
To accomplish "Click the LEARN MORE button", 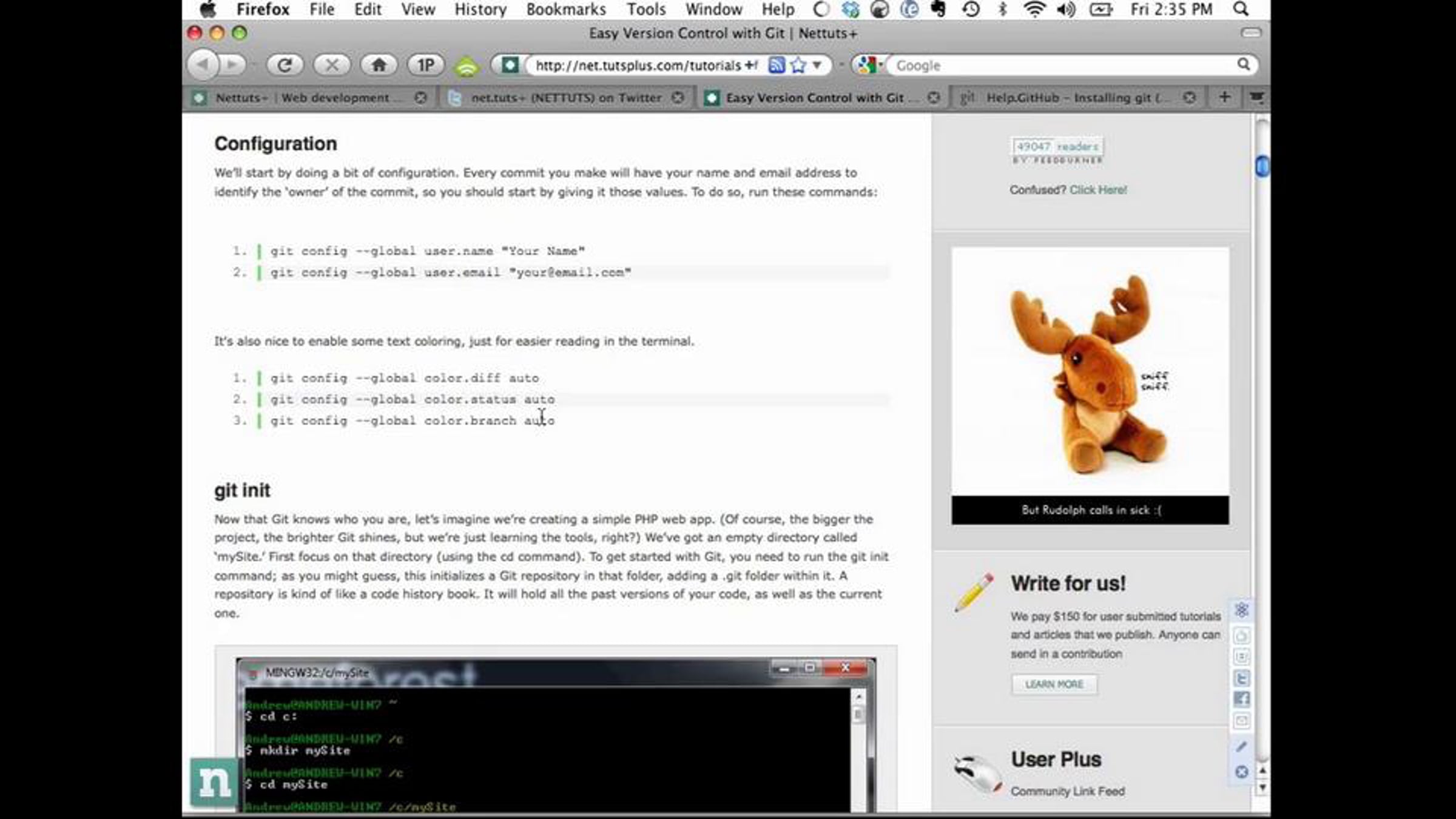I will click(1054, 684).
